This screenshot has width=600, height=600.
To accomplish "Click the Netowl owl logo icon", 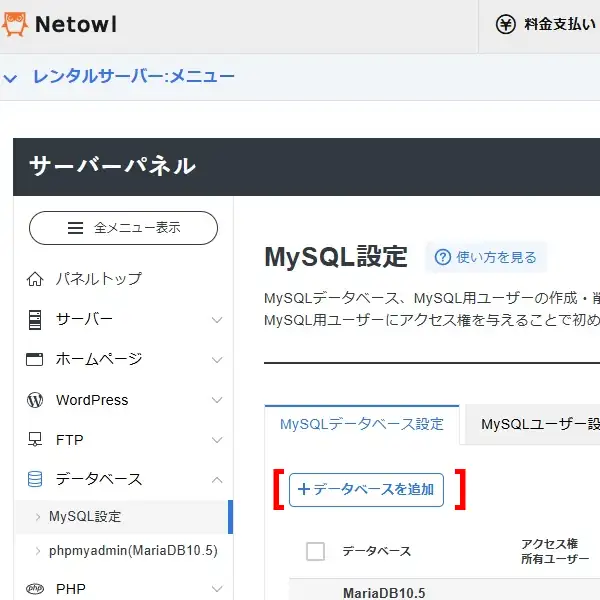I will (x=15, y=24).
